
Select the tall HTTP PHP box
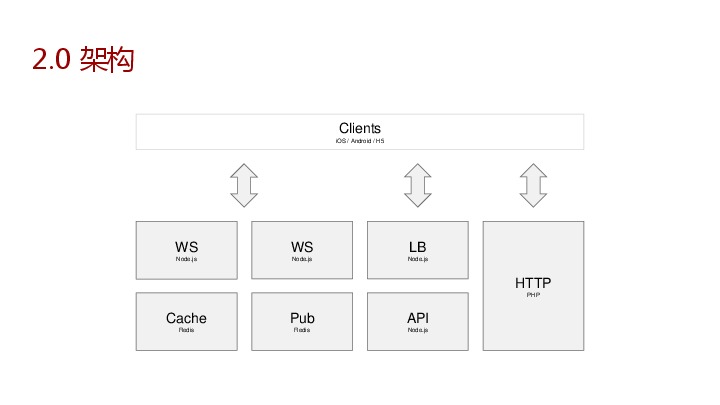[533, 286]
